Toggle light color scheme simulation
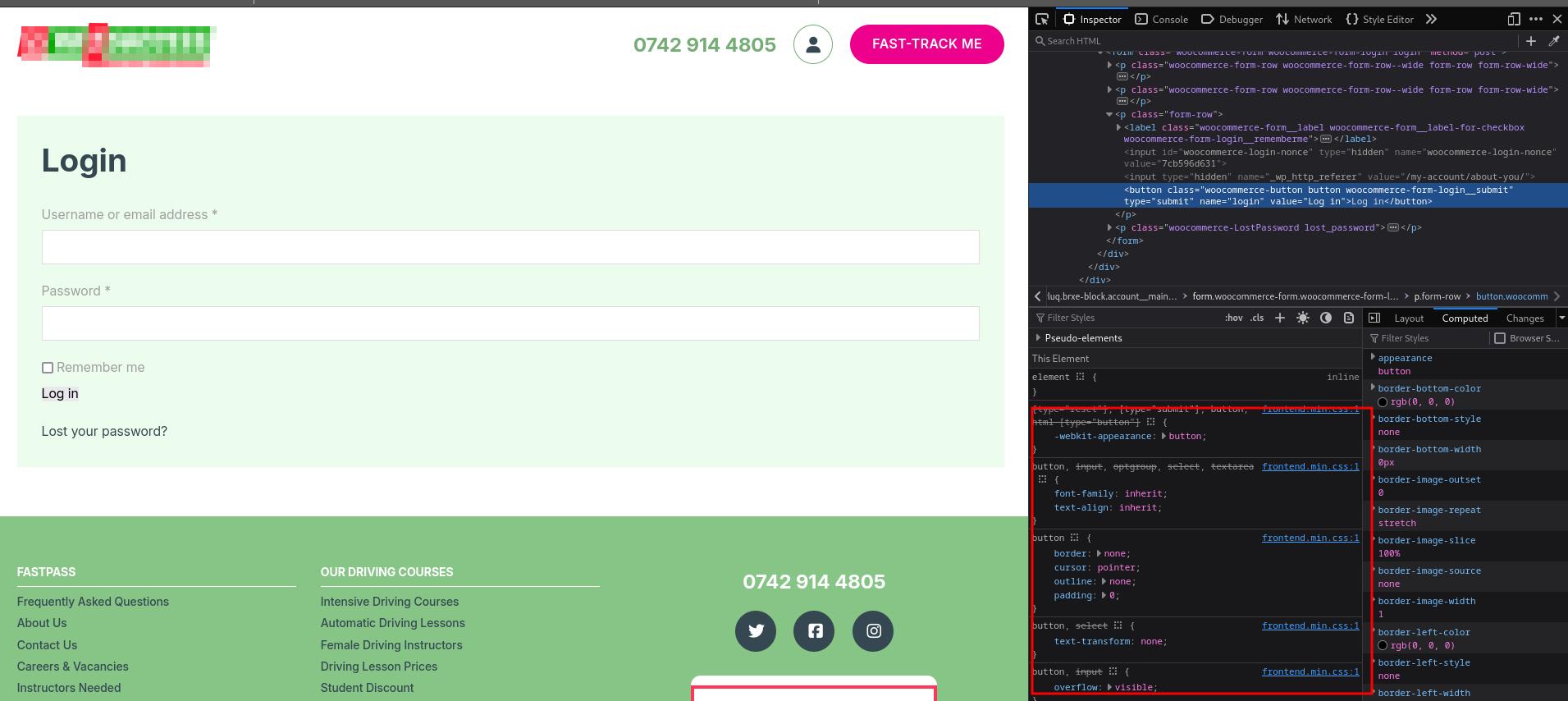Viewport: 1568px width, 701px height. [1302, 318]
